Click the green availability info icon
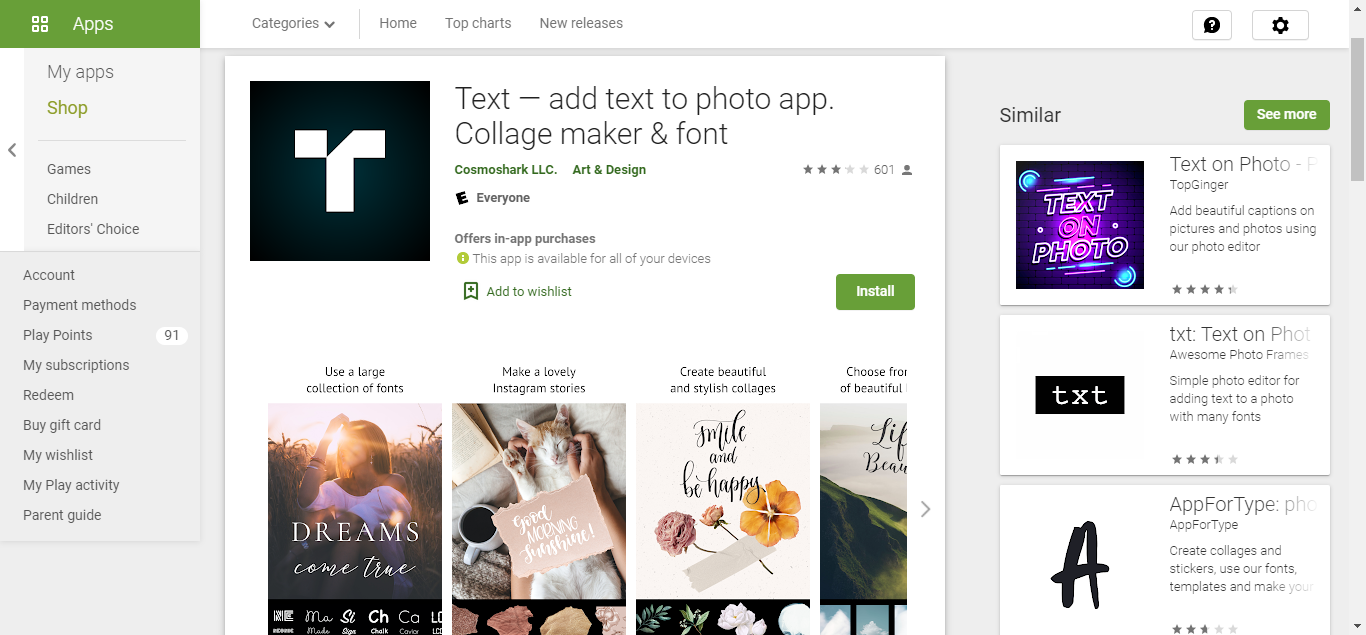1366x635 pixels. click(462, 258)
